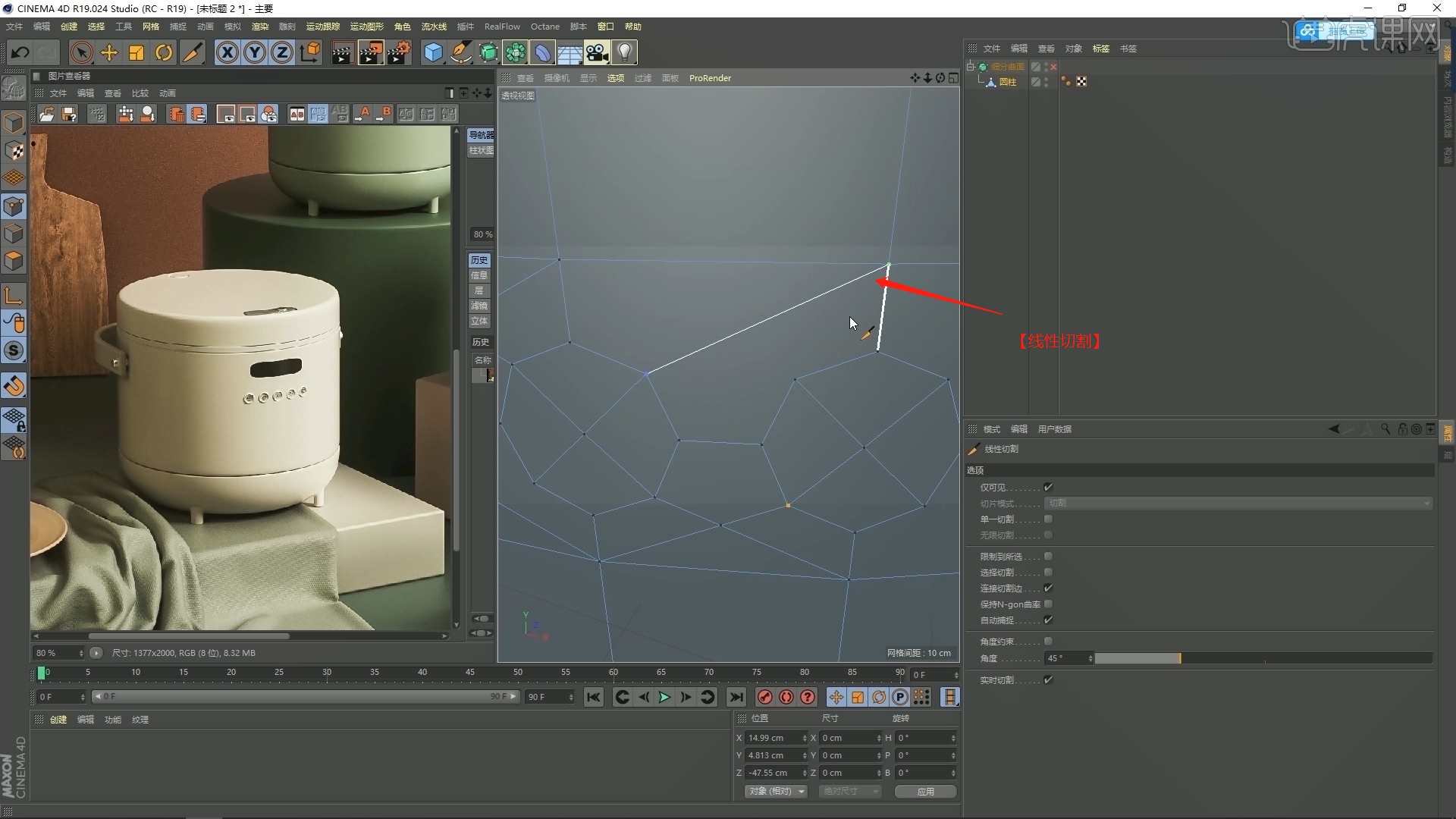The height and width of the screenshot is (819, 1456).
Task: Step the end frame 90 F spinner
Action: (x=571, y=697)
